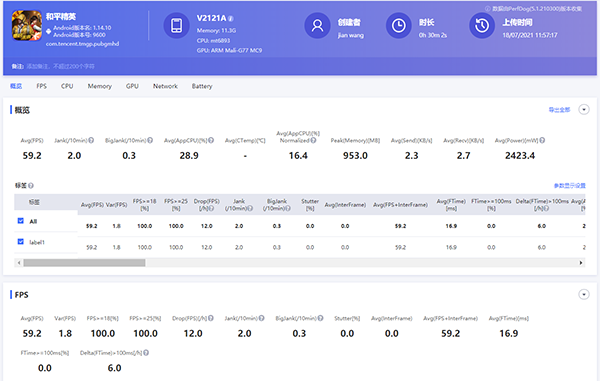Uncheck the All label checkbox
The width and height of the screenshot is (600, 381).
click(21, 221)
